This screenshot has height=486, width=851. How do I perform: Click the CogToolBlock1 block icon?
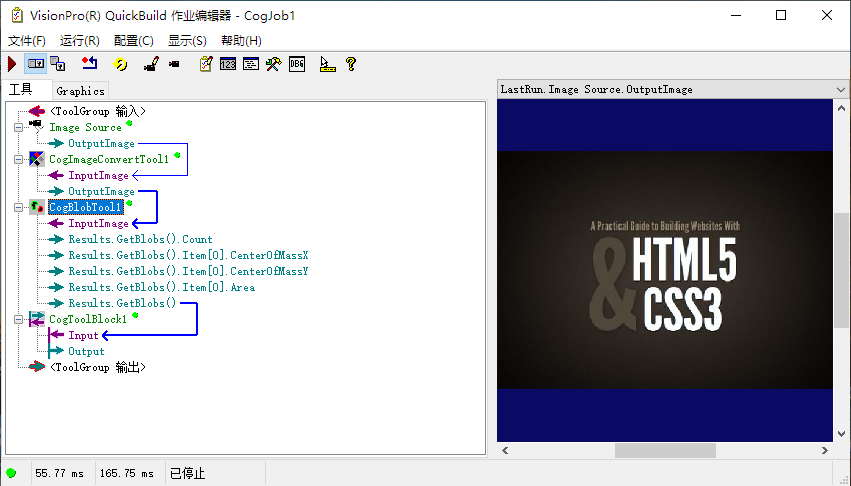(x=36, y=319)
